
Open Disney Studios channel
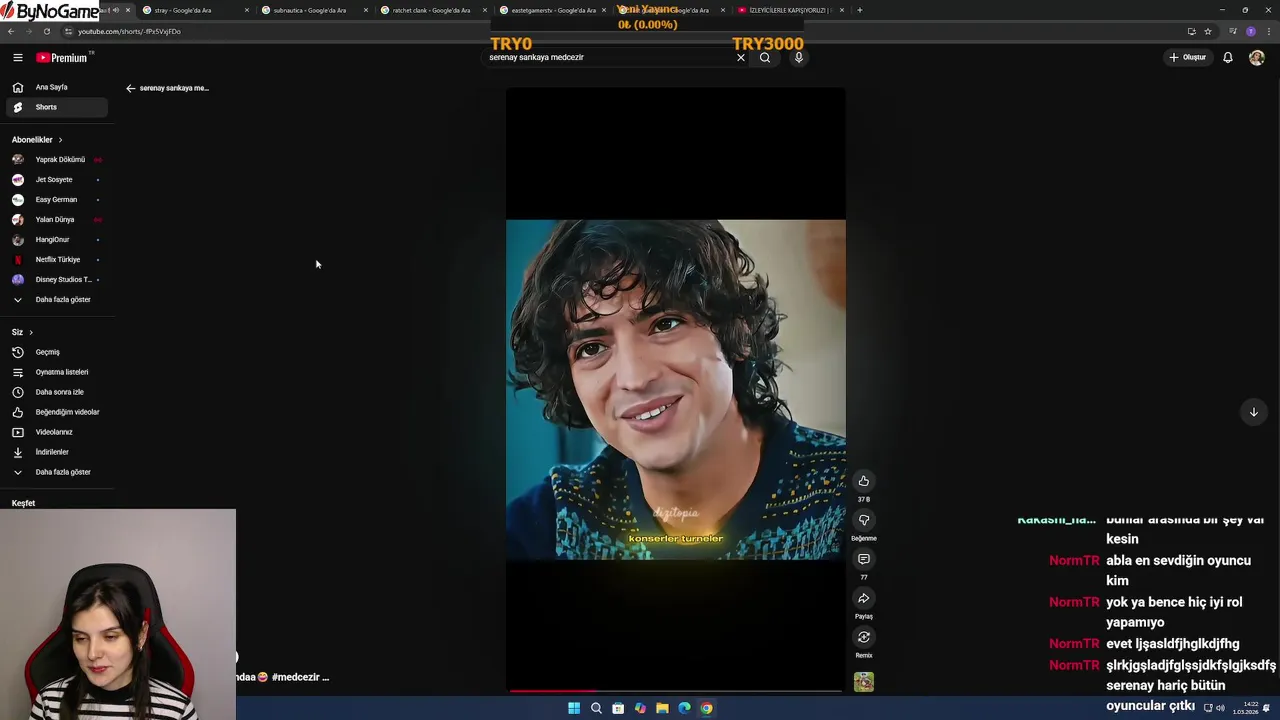55,280
